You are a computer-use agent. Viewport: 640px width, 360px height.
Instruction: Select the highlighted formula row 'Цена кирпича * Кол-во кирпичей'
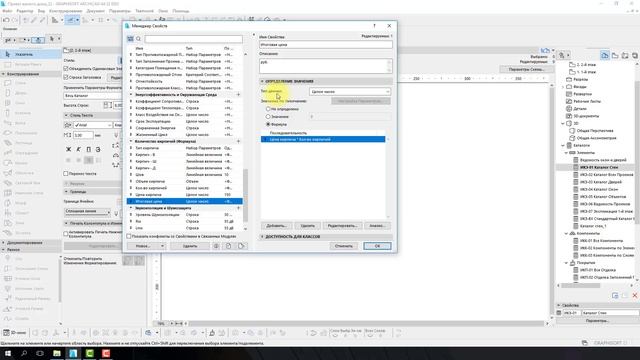323,139
